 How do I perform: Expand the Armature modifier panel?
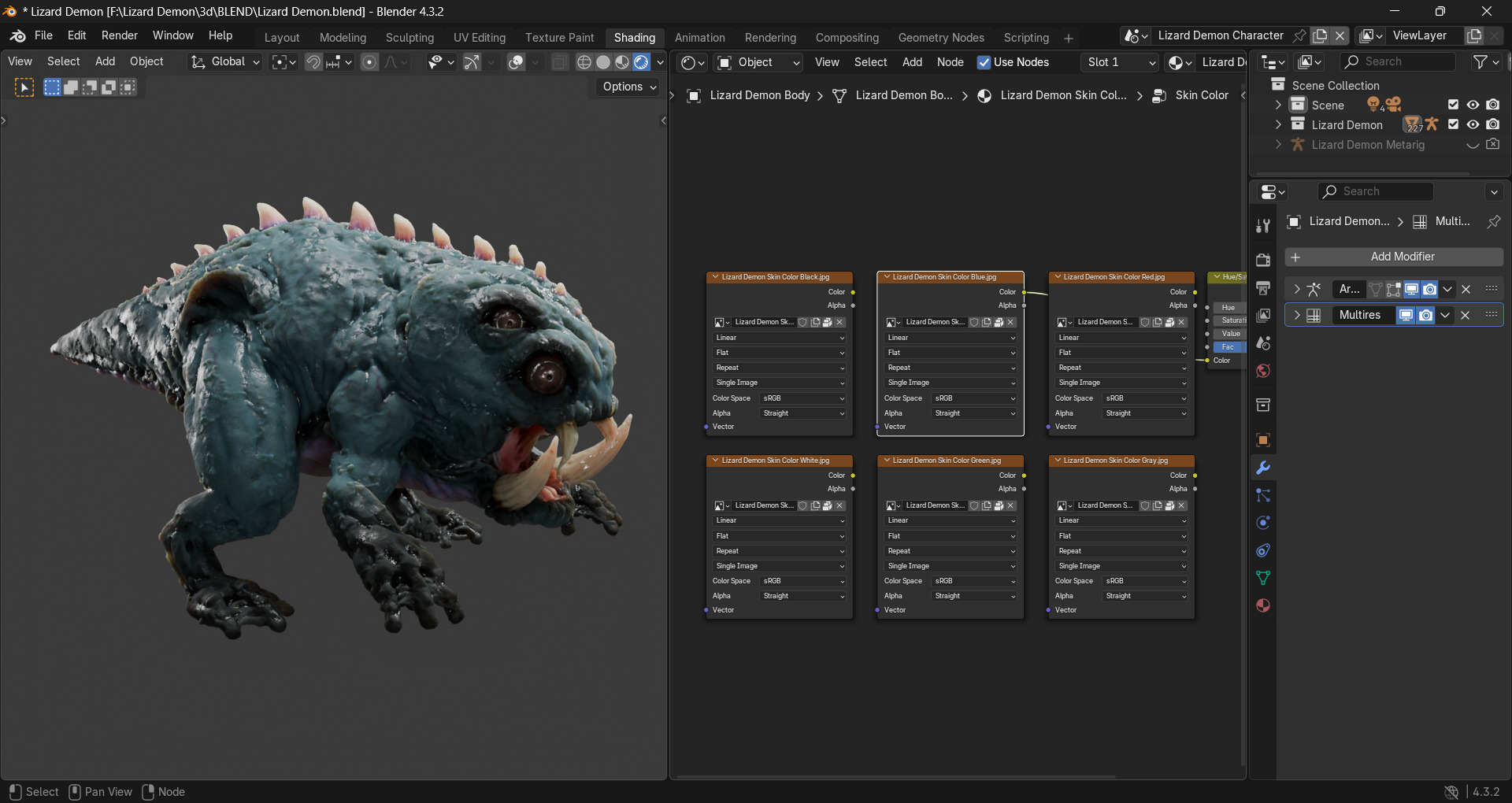pyautogui.click(x=1296, y=289)
